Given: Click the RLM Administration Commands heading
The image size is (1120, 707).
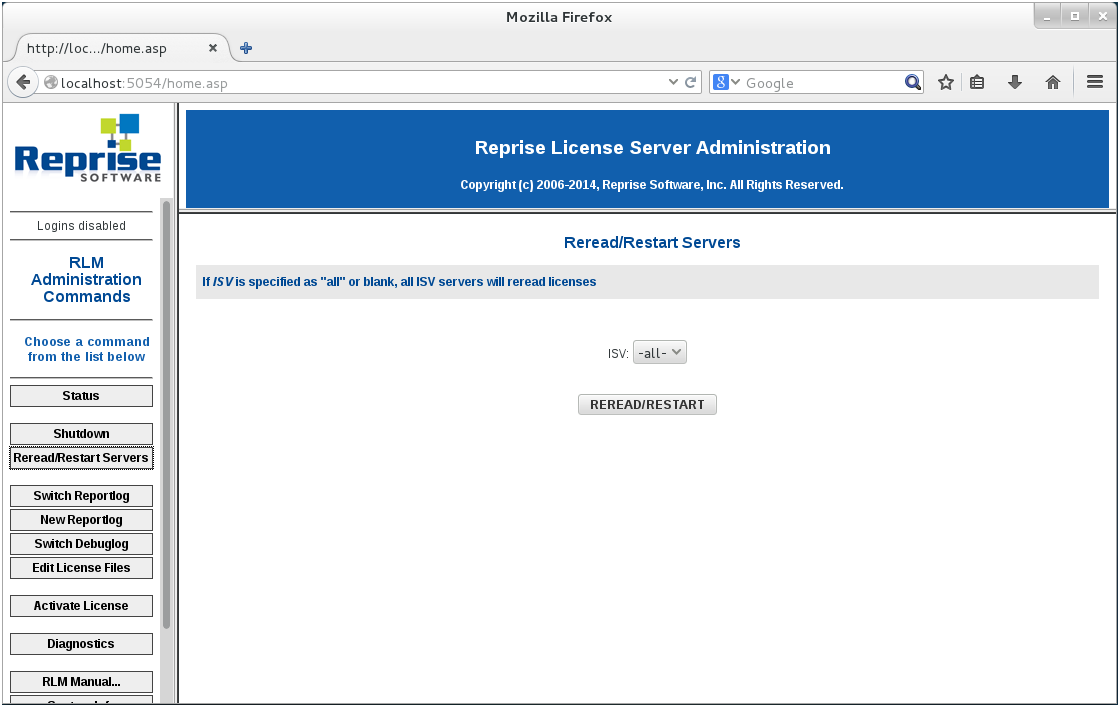Looking at the screenshot, I should pos(86,279).
